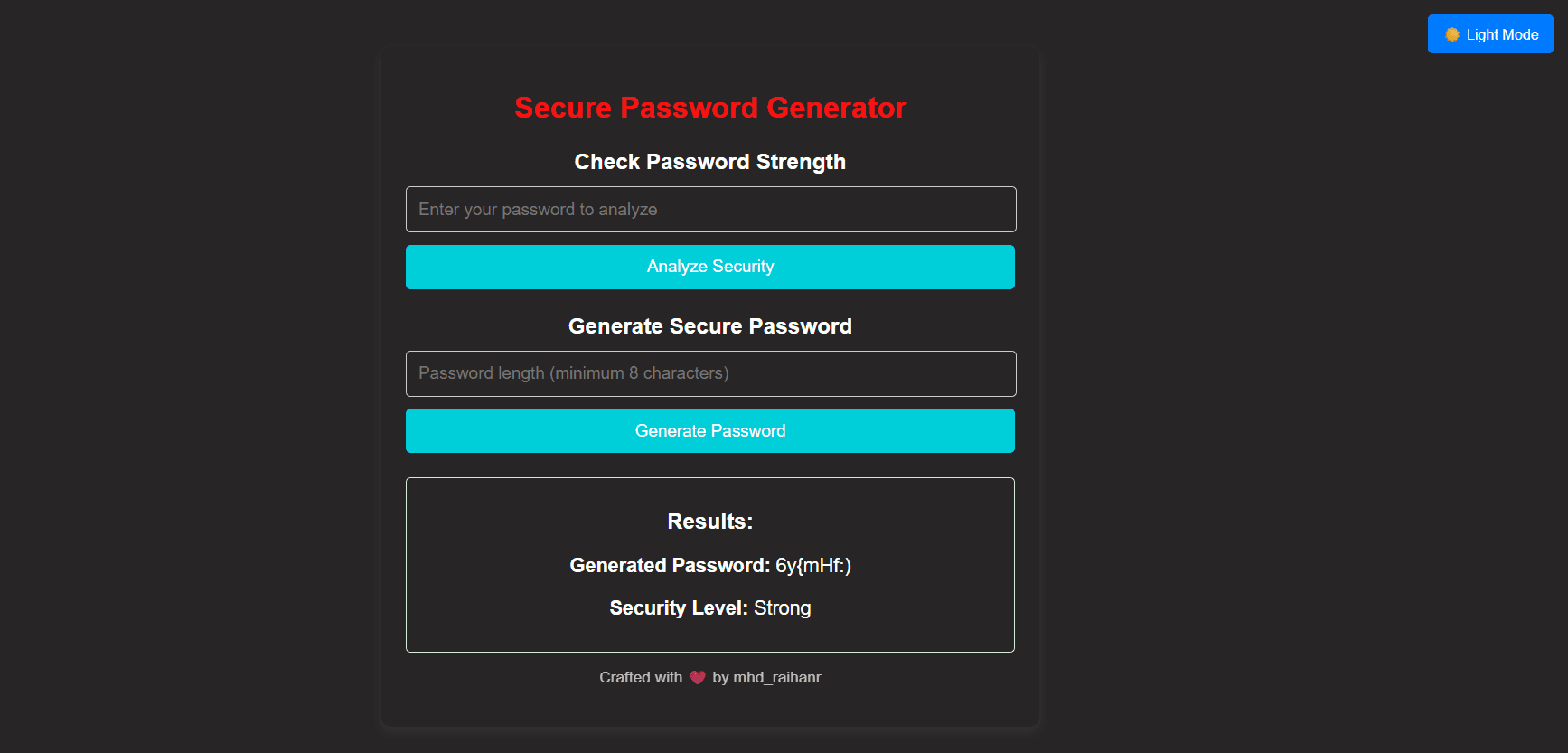Click the placeholder text Password length minimum 8 characters
Viewport: 1568px width, 753px height.
point(572,373)
